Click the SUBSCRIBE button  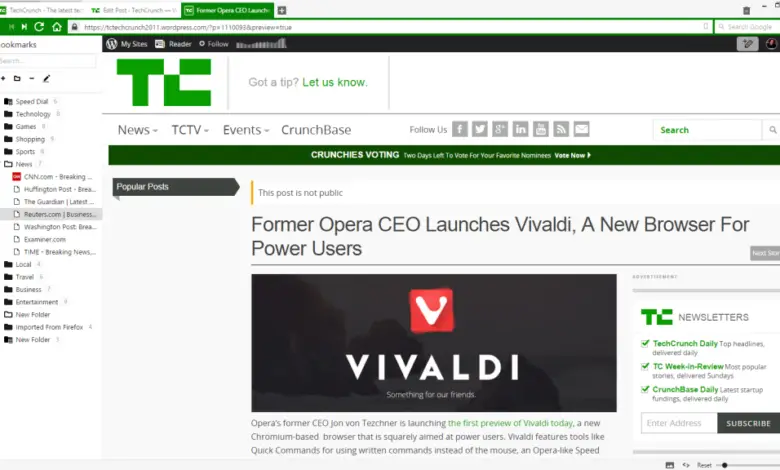click(x=748, y=423)
